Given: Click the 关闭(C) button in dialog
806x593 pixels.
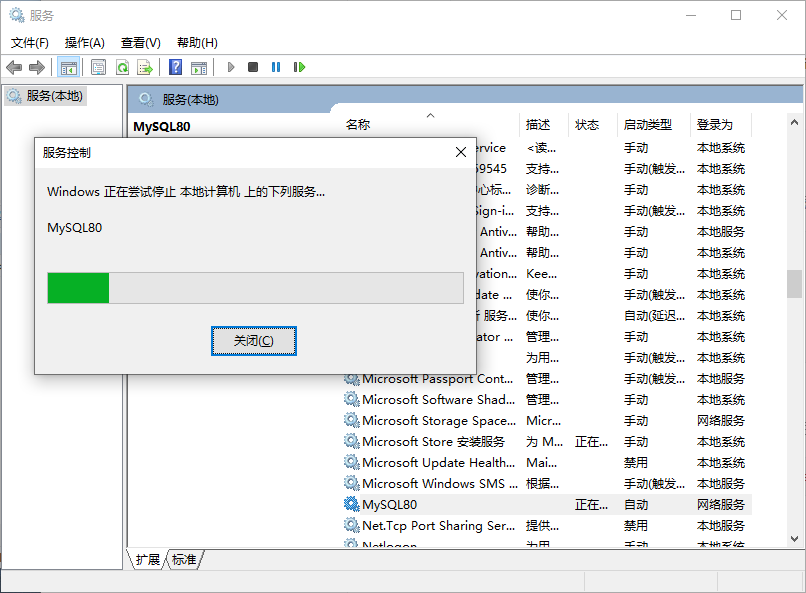Looking at the screenshot, I should (254, 341).
